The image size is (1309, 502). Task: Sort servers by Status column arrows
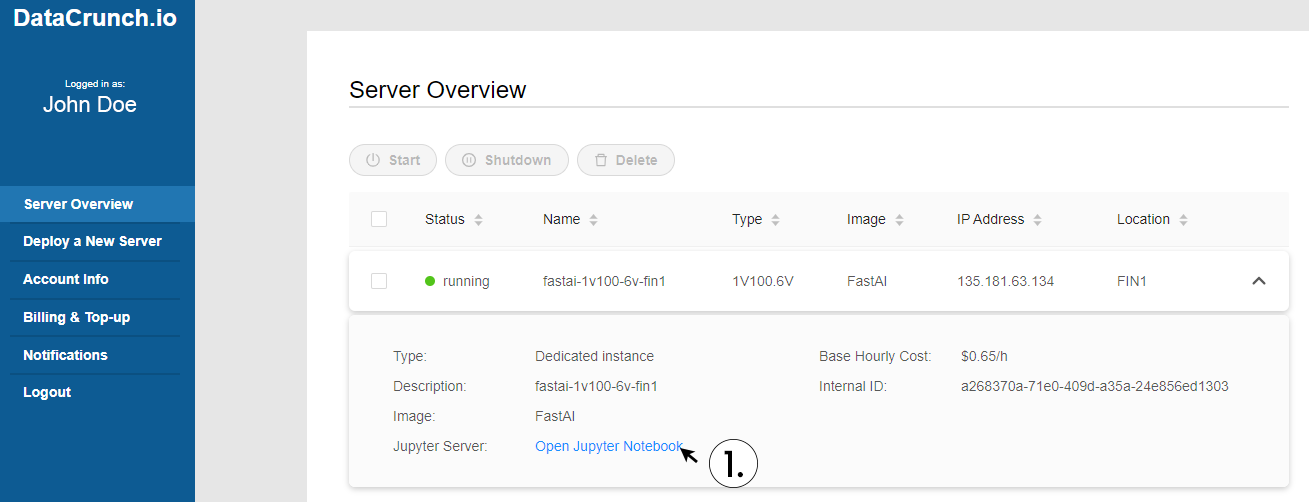(x=478, y=220)
